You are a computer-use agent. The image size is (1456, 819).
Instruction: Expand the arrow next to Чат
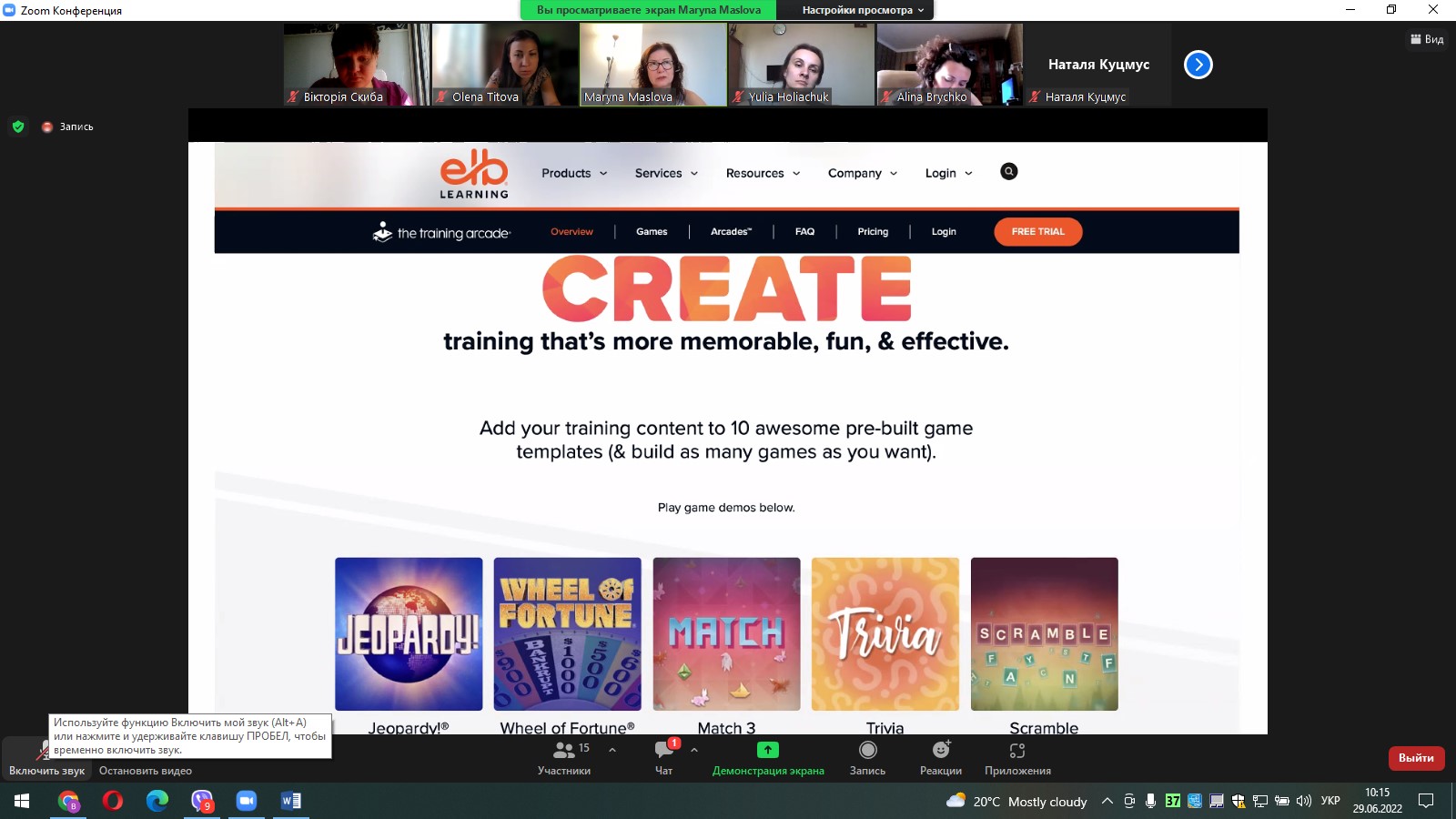click(x=694, y=750)
